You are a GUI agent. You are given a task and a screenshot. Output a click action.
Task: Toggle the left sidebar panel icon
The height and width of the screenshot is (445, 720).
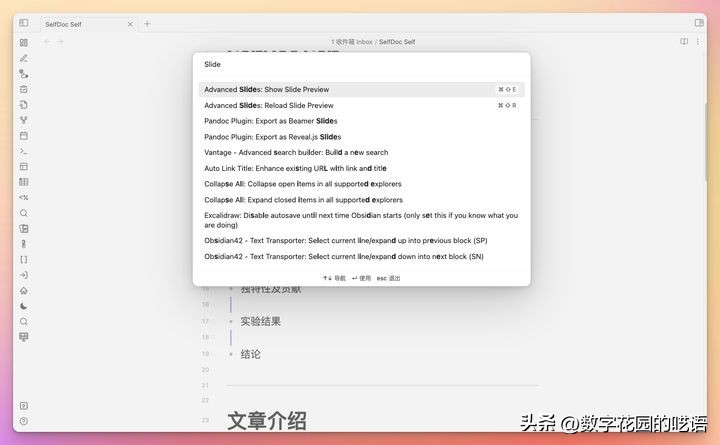point(23,23)
